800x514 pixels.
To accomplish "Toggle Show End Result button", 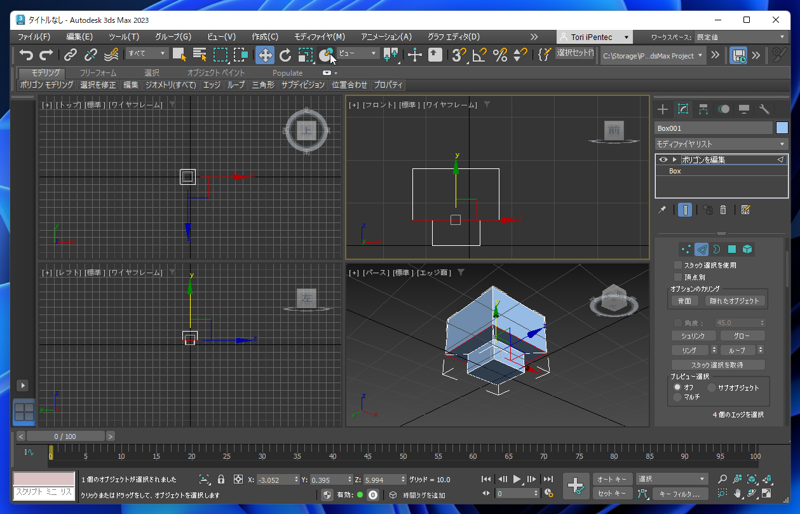I will 685,210.
